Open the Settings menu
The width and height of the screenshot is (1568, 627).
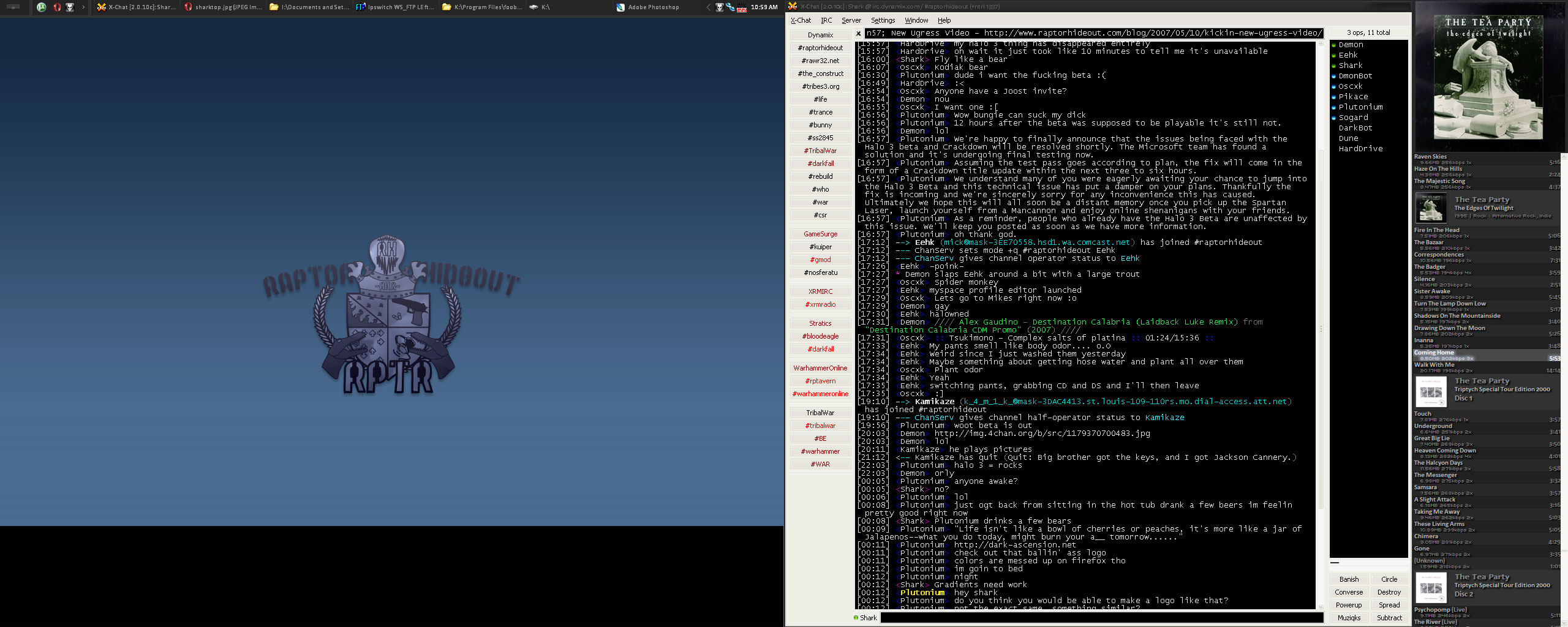(x=883, y=20)
